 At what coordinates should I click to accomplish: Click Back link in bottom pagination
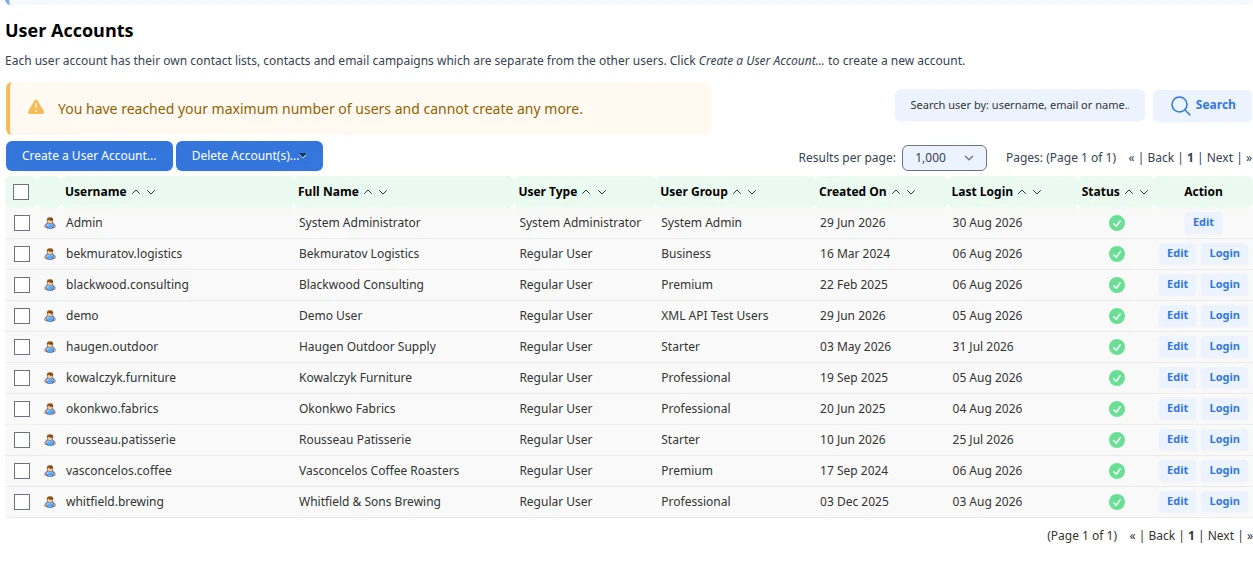tap(1162, 536)
